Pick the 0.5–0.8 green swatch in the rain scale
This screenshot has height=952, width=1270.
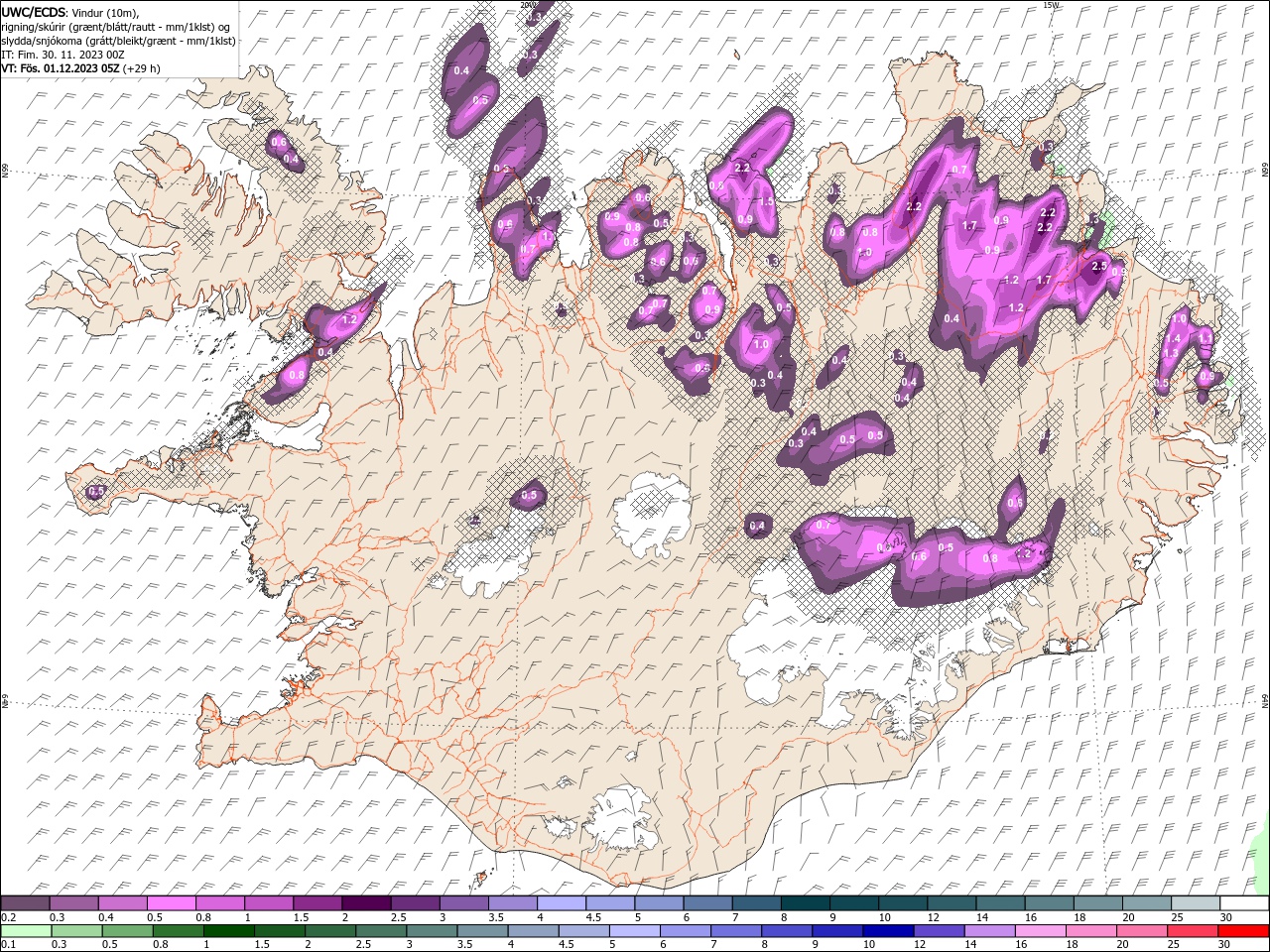tap(127, 931)
